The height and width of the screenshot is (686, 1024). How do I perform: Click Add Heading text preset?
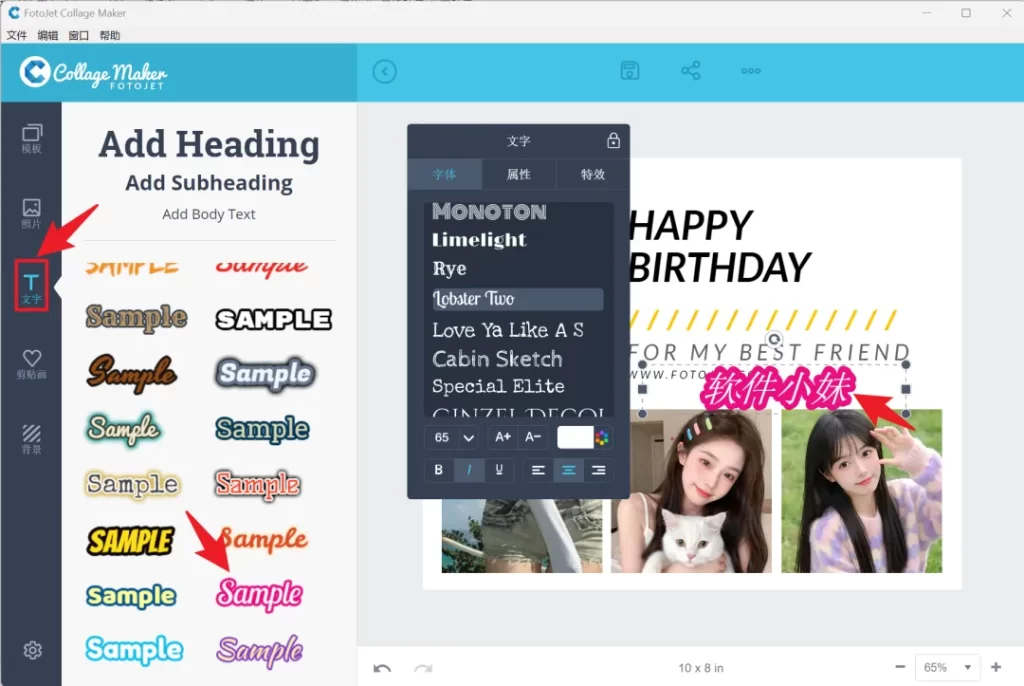click(x=209, y=145)
